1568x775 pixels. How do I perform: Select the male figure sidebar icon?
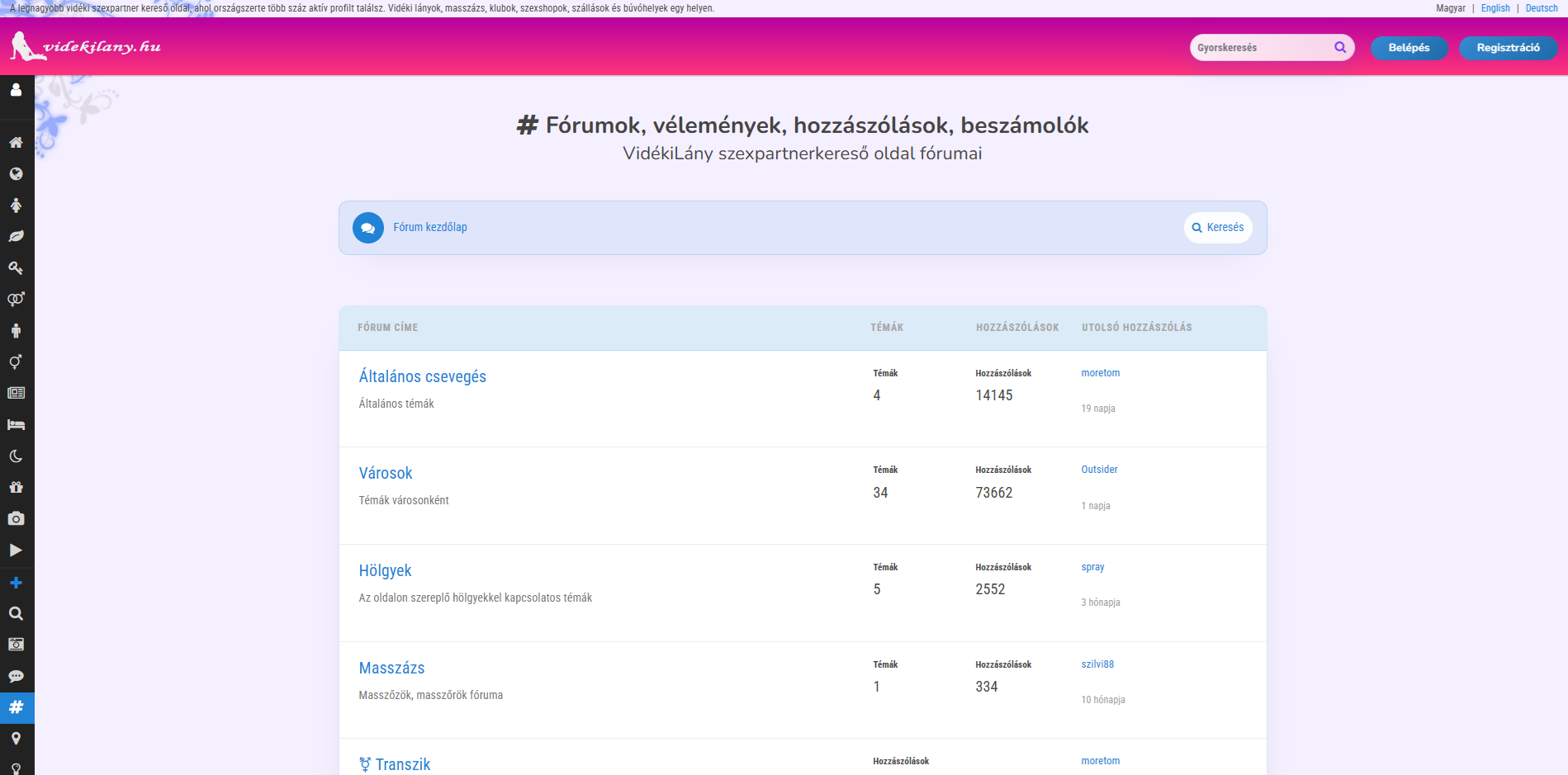[16, 330]
